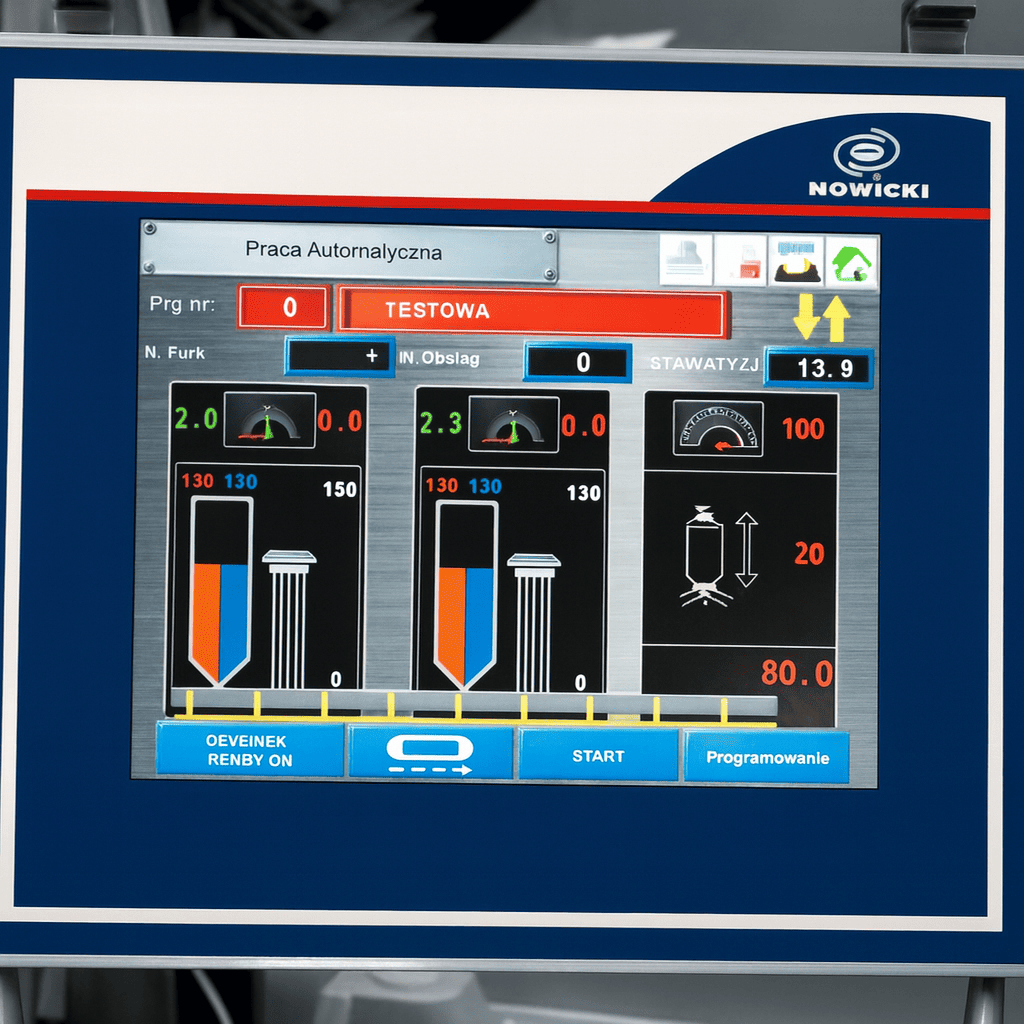Tap the green home icon

click(x=851, y=262)
